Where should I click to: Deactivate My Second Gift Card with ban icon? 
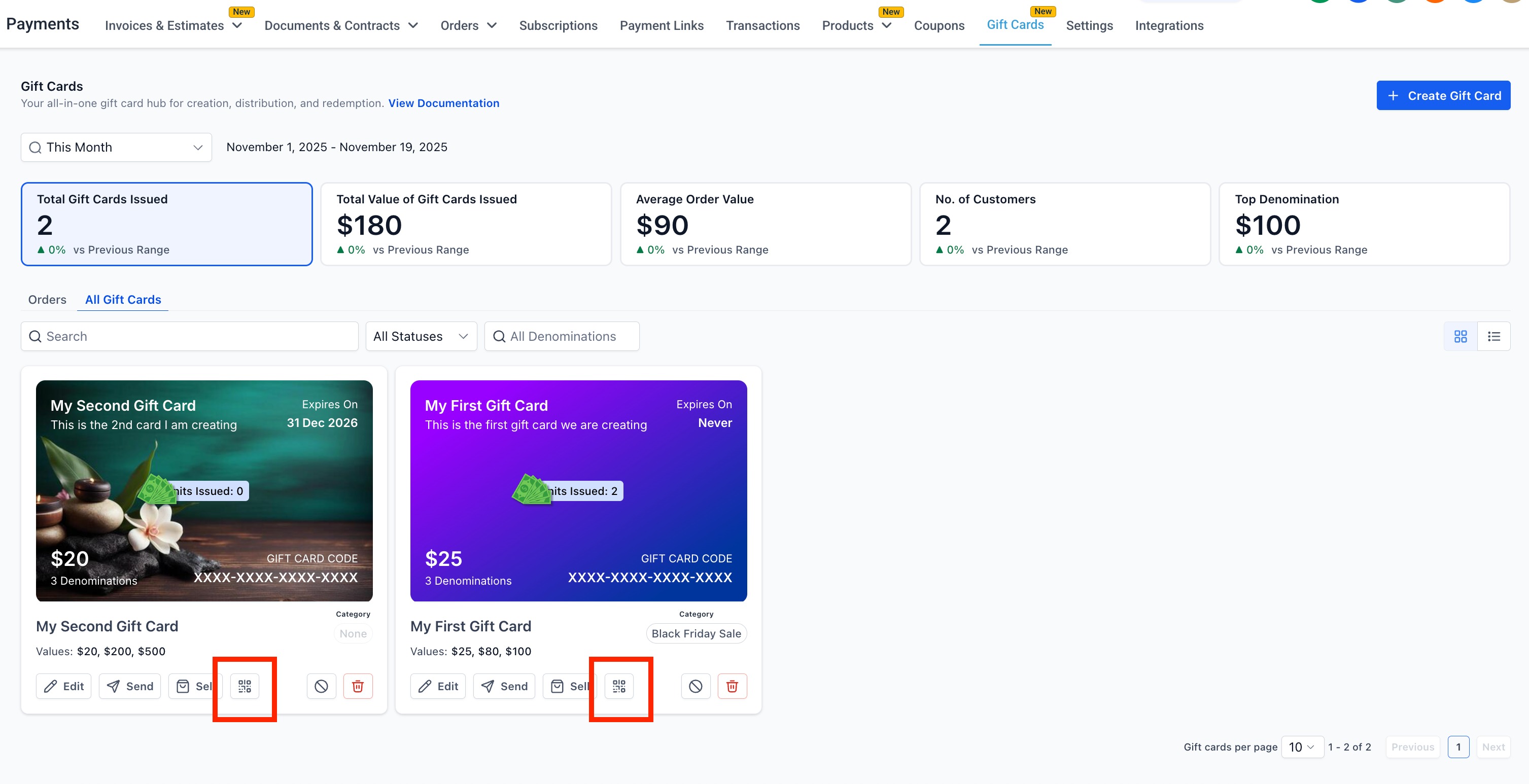(321, 686)
